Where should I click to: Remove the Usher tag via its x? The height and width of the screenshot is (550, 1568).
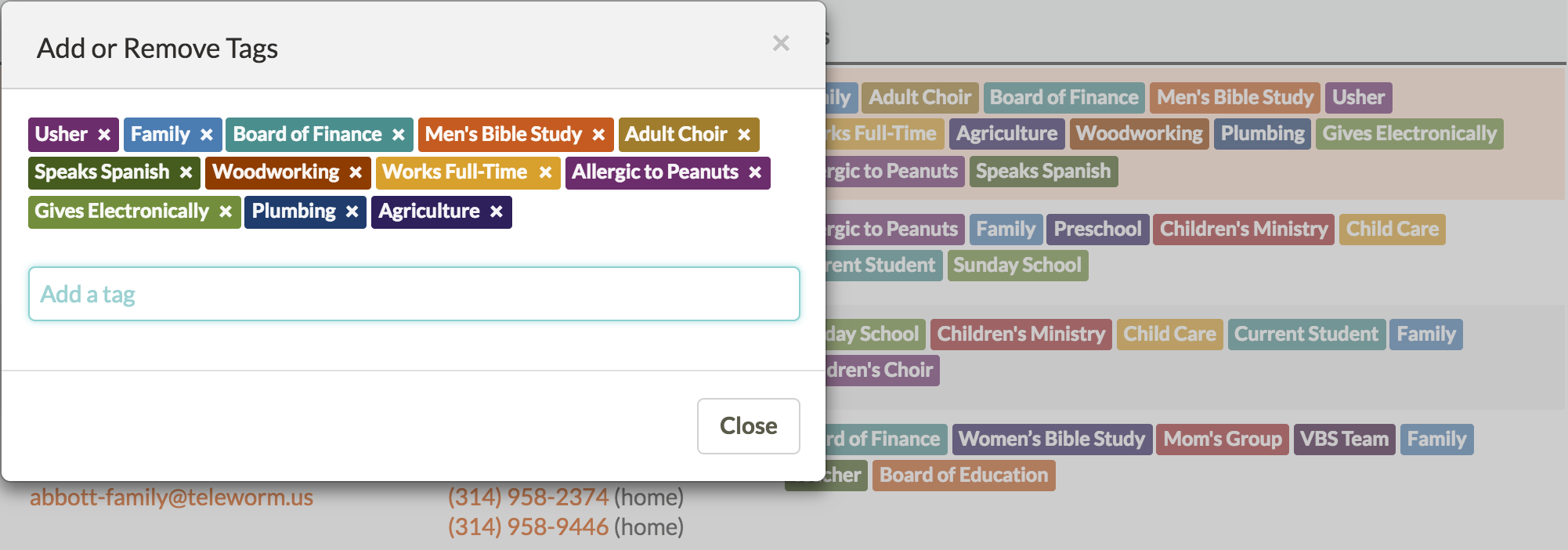point(104,135)
